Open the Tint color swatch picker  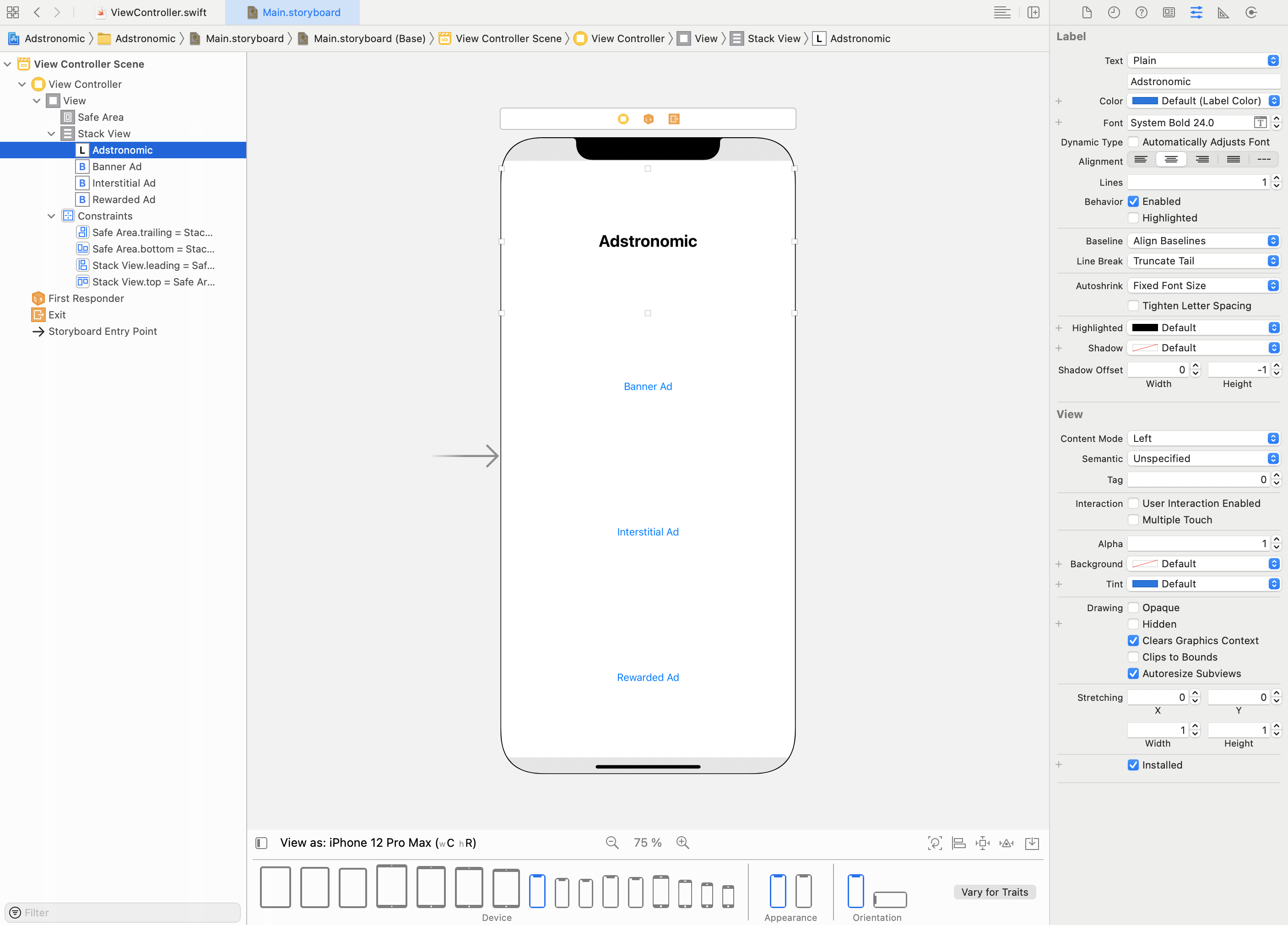coord(1145,584)
